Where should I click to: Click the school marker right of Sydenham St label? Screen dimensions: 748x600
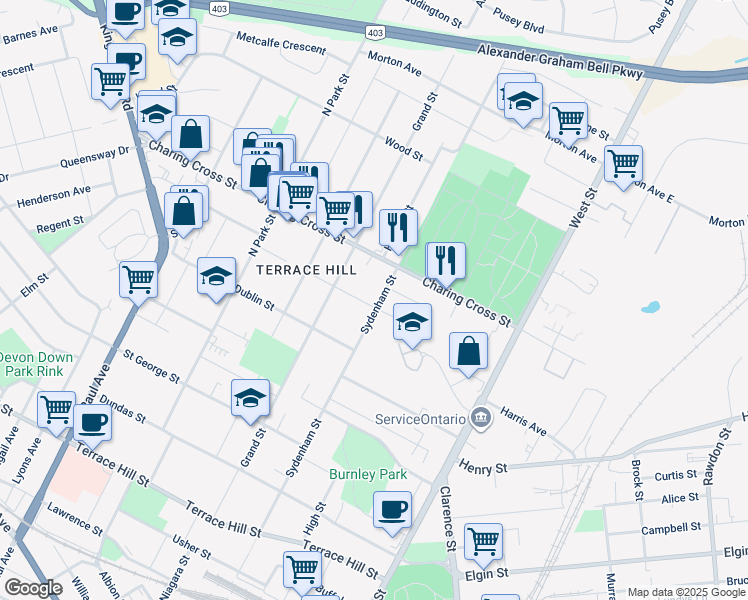point(411,322)
